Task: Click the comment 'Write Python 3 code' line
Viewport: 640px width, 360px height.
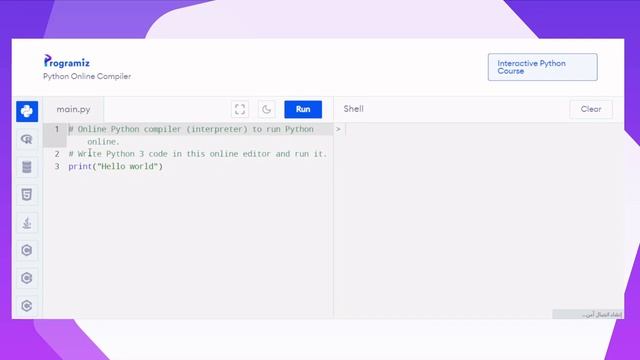Action: point(198,154)
